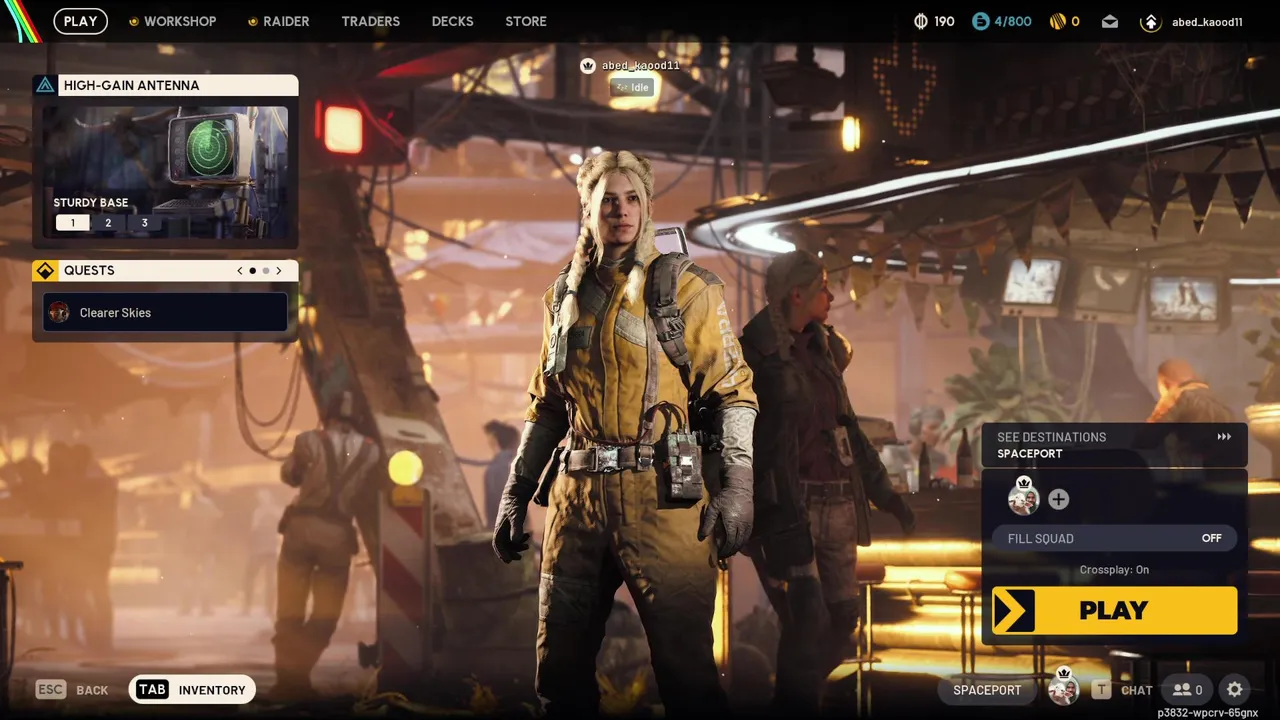1280x720 pixels.
Task: Open the CHAT button
Action: pyautogui.click(x=1122, y=690)
